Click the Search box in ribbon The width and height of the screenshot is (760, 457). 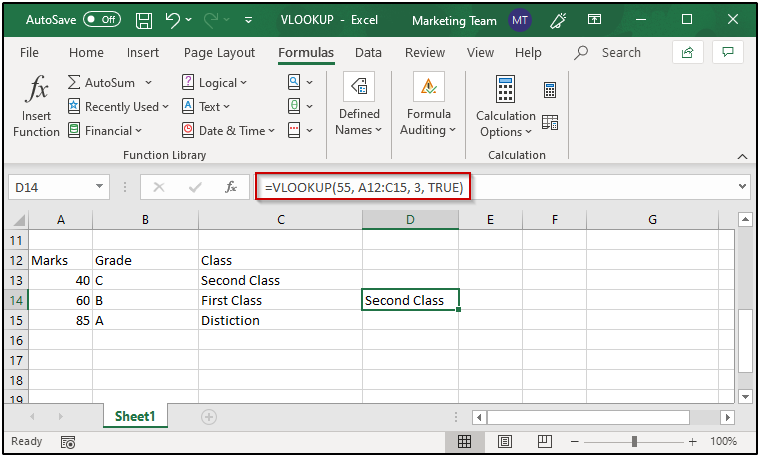608,52
